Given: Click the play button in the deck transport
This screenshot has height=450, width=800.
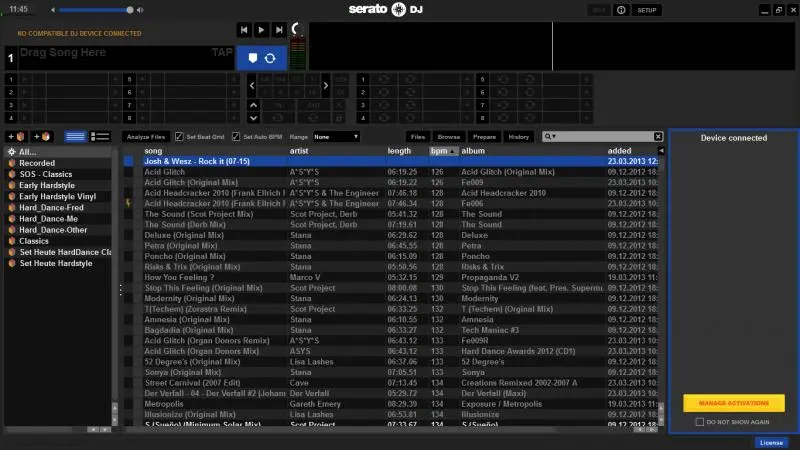Looking at the screenshot, I should (261, 30).
